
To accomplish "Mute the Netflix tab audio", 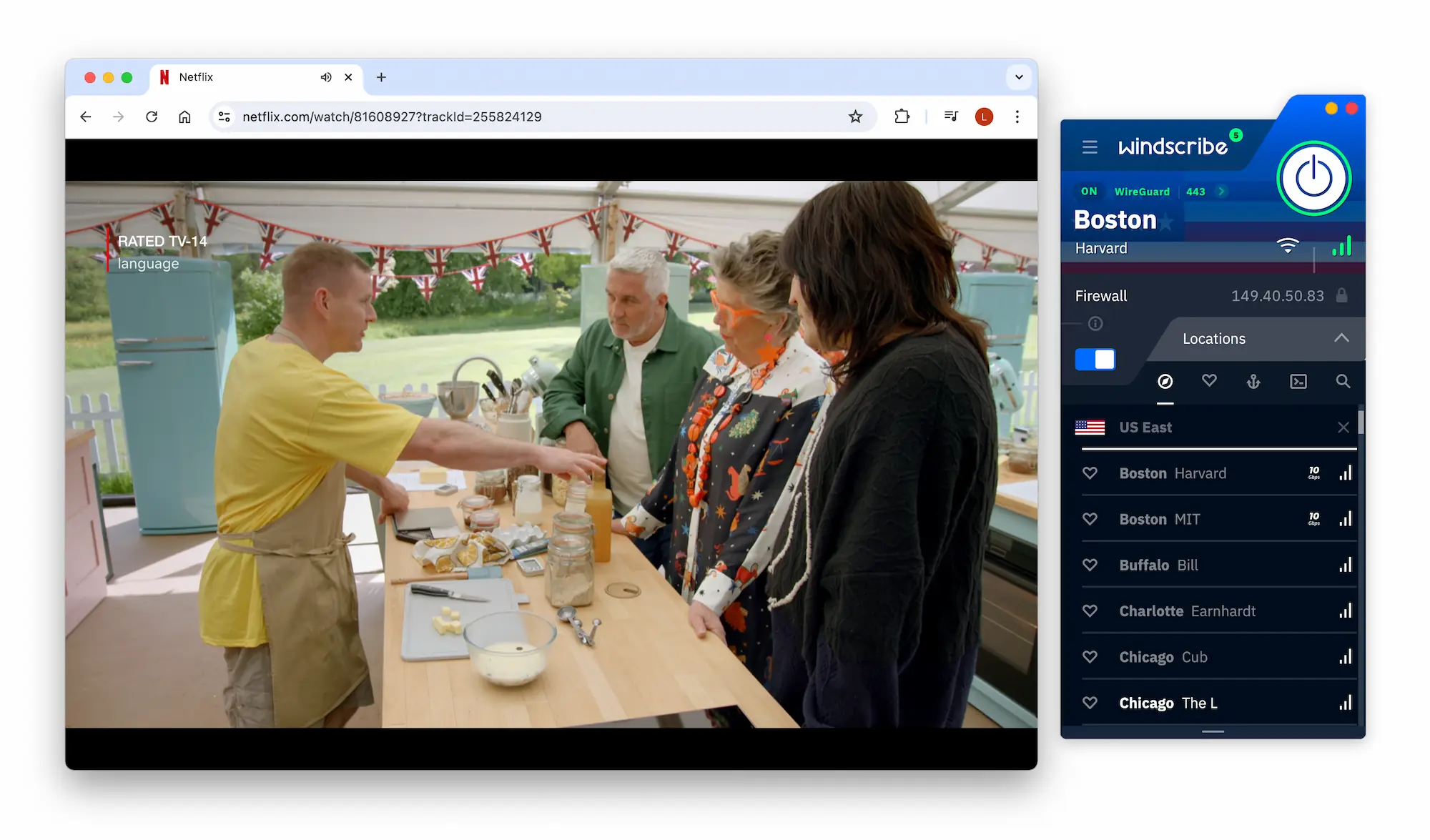I will [x=326, y=77].
